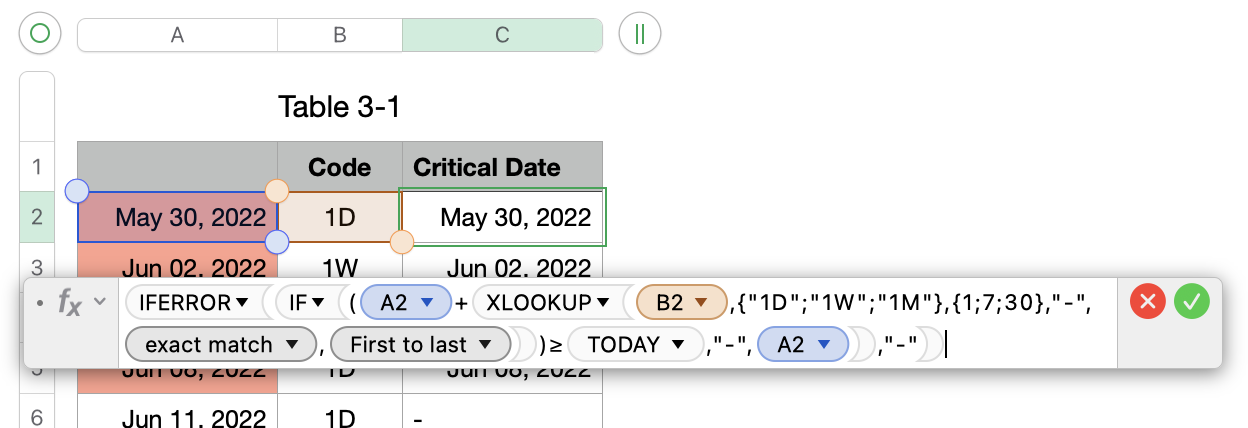This screenshot has height=428, width=1248.
Task: Select column A header tab
Action: pyautogui.click(x=177, y=34)
